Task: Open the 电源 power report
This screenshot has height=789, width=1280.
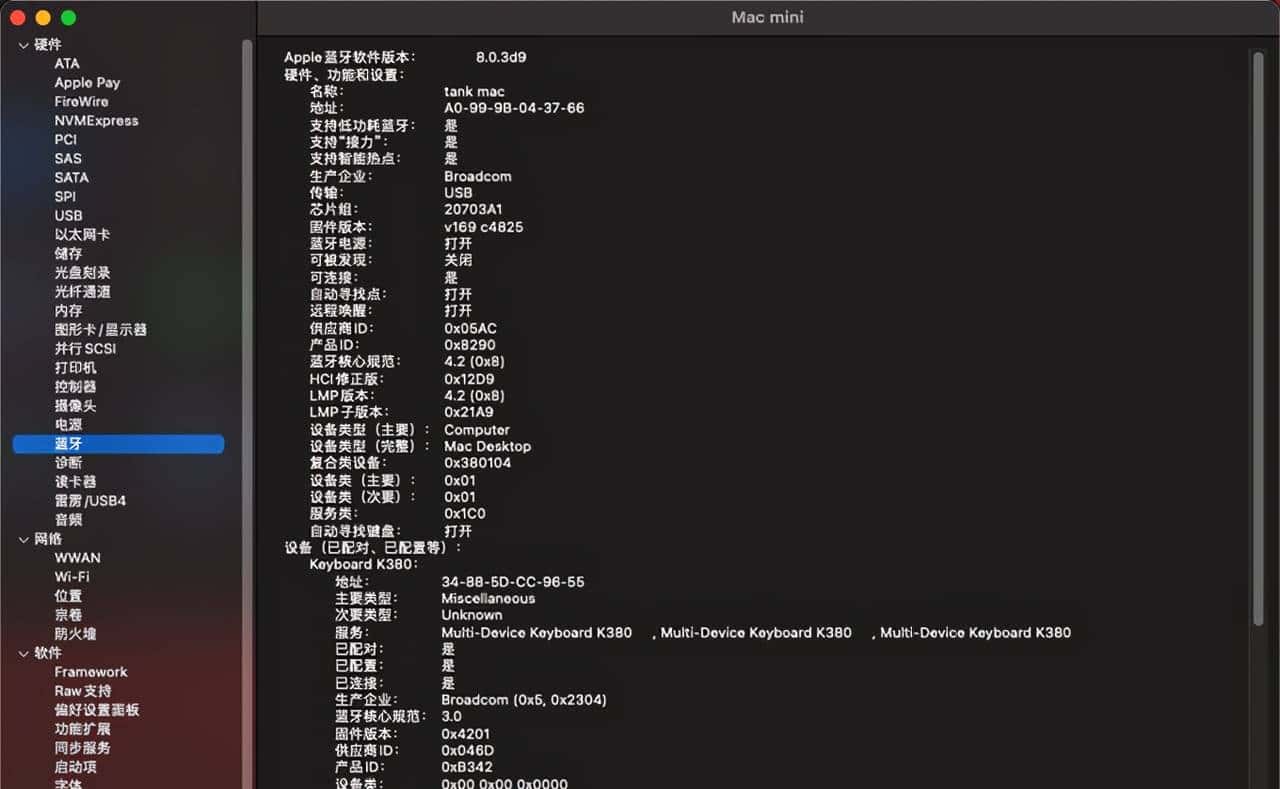Action: pyautogui.click(x=68, y=424)
